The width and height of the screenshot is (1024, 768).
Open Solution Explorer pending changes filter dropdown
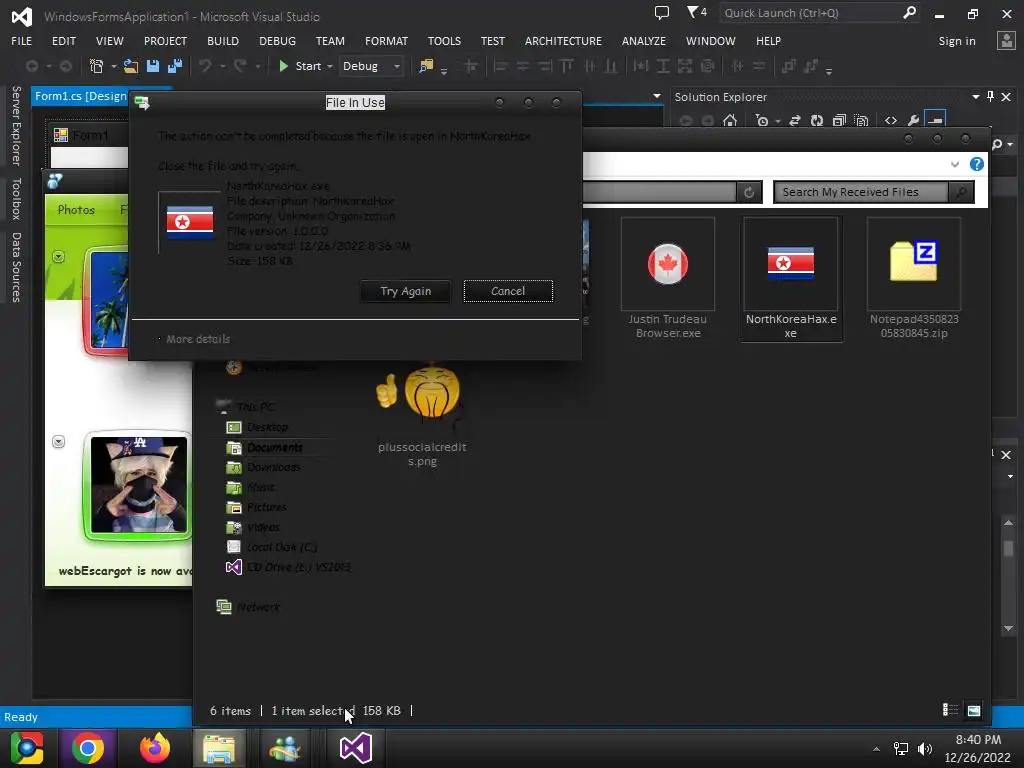(778, 121)
